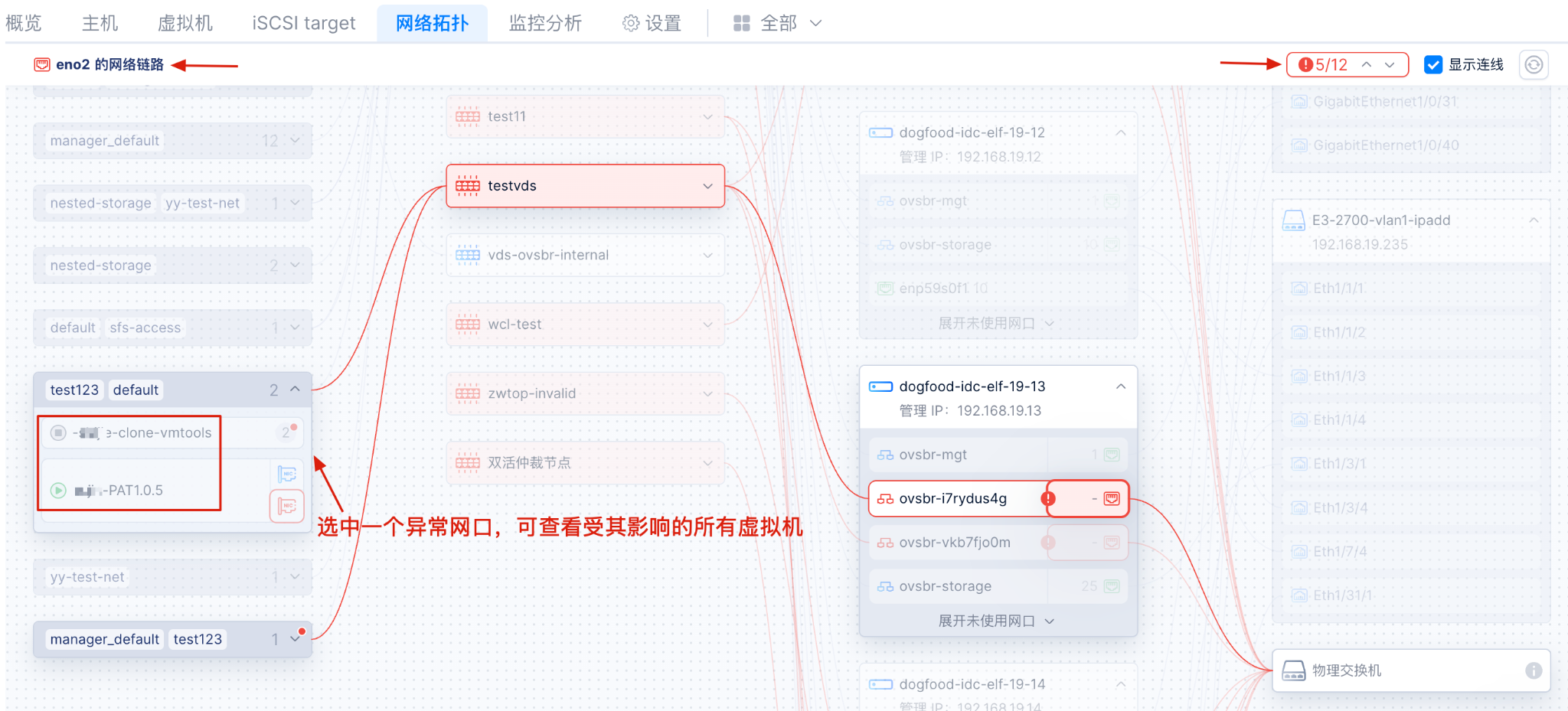
Task: Click 展开未使用网口 under dogfood-idc-elf-19-13
Action: click(x=995, y=621)
